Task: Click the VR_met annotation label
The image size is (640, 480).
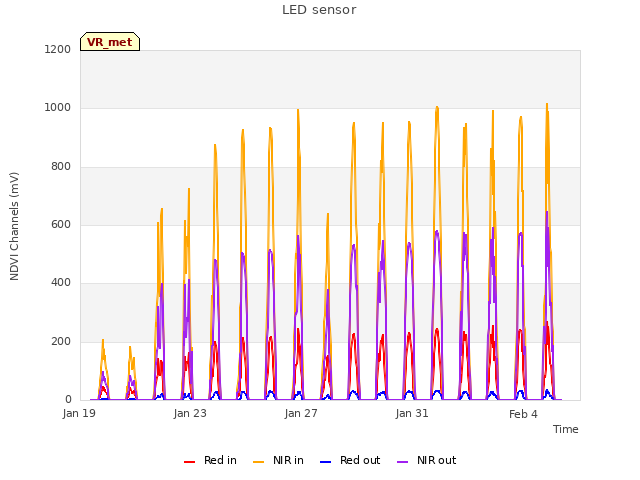Action: coord(110,42)
